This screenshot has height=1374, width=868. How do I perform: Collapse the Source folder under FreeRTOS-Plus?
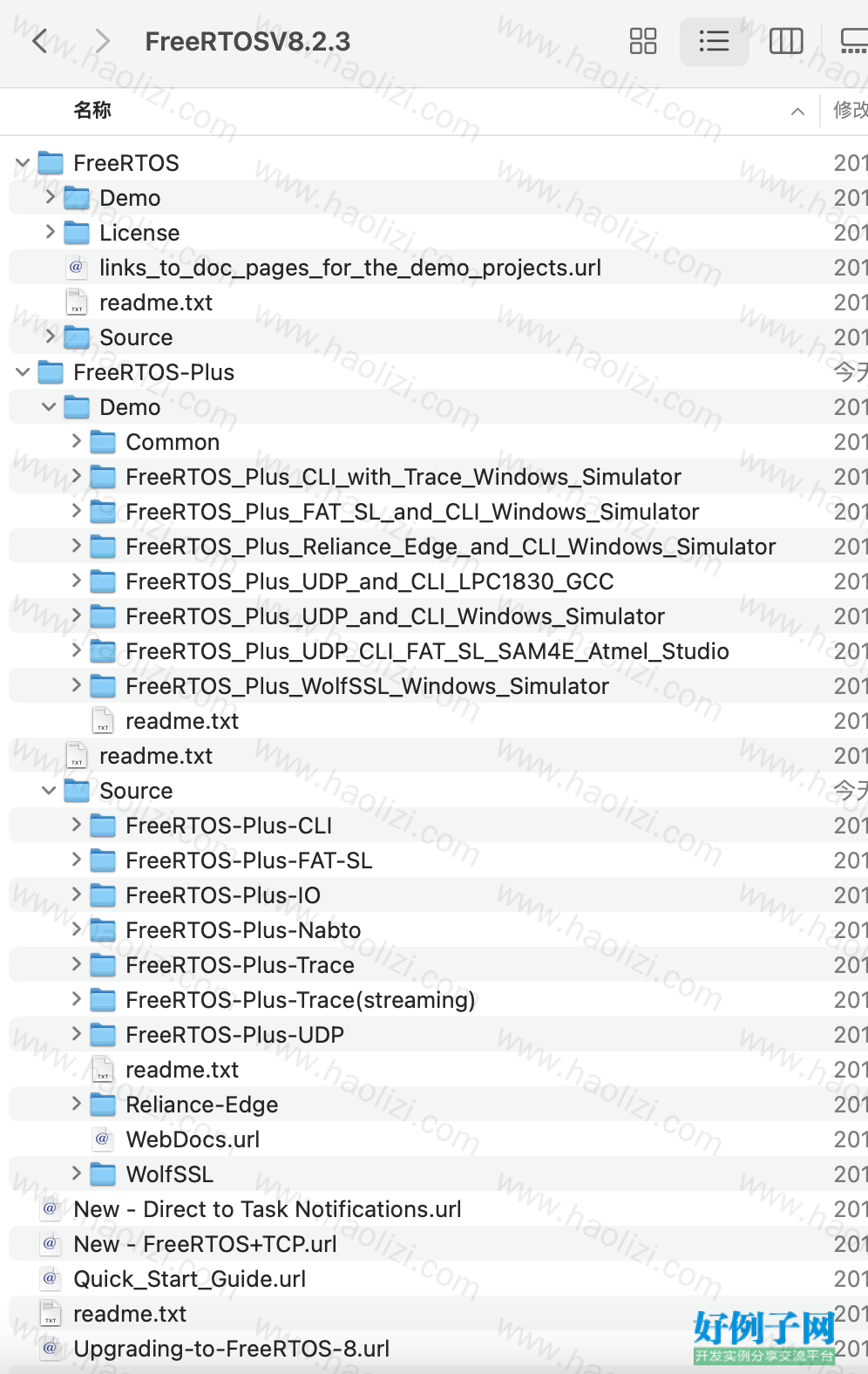pyautogui.click(x=49, y=791)
